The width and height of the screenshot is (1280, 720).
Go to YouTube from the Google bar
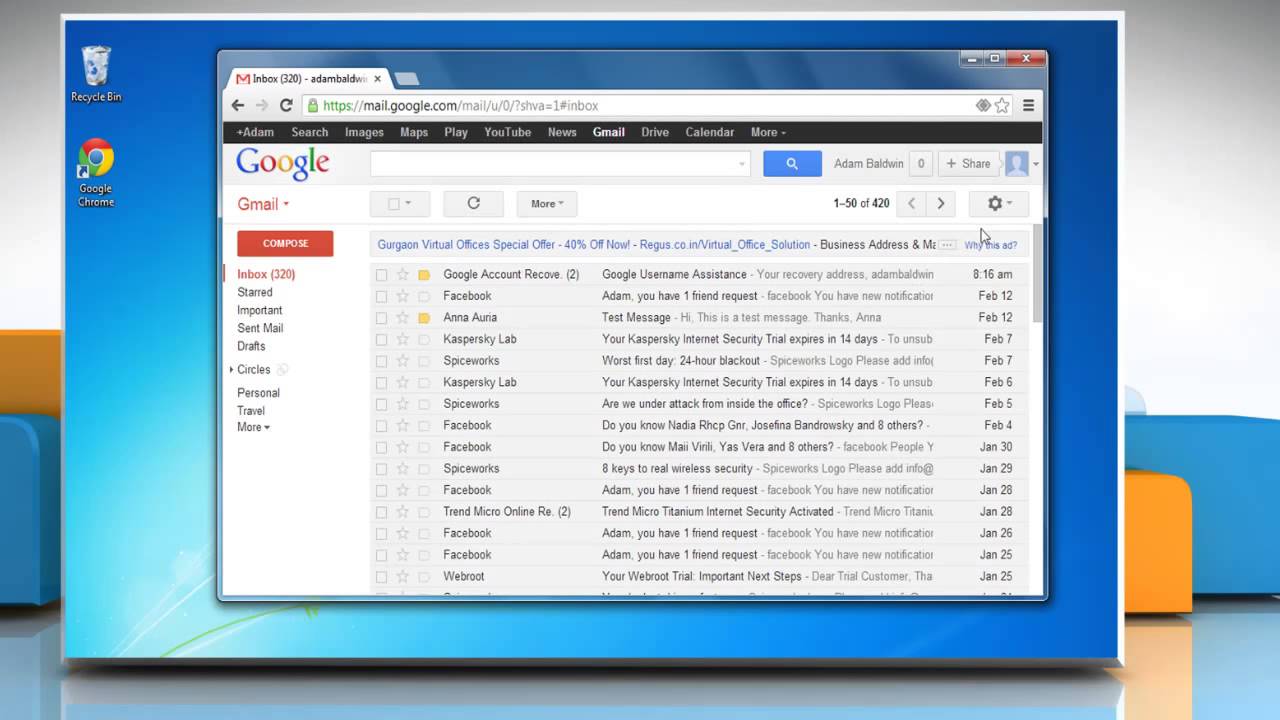(508, 132)
